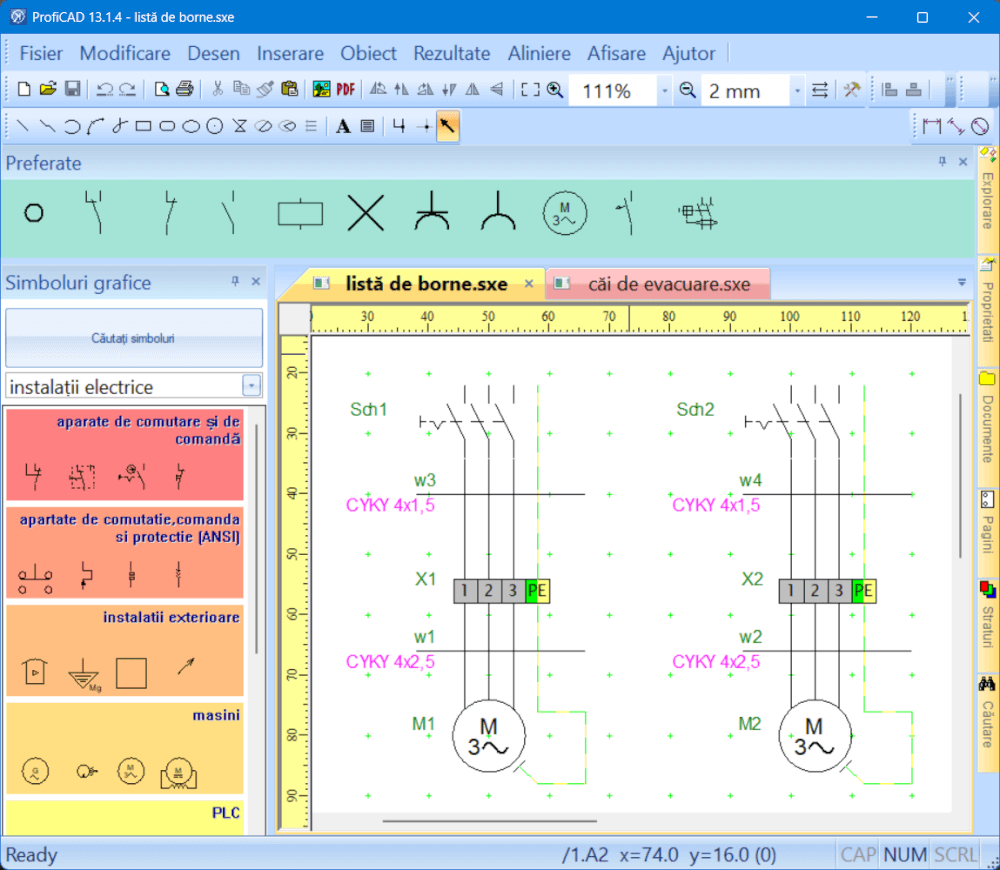Screen dimensions: 1000x870
Task: Undo the last action
Action: pos(104,89)
